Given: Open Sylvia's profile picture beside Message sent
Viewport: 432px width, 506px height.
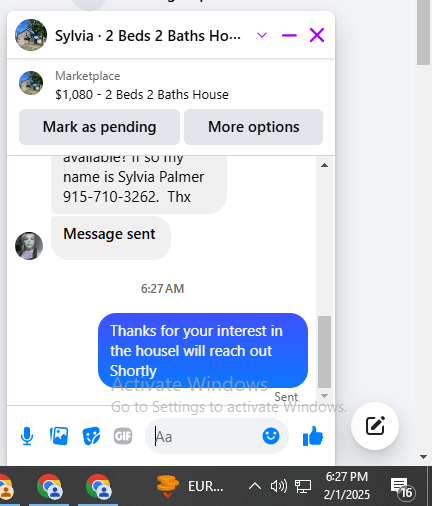Looking at the screenshot, I should 29,246.
